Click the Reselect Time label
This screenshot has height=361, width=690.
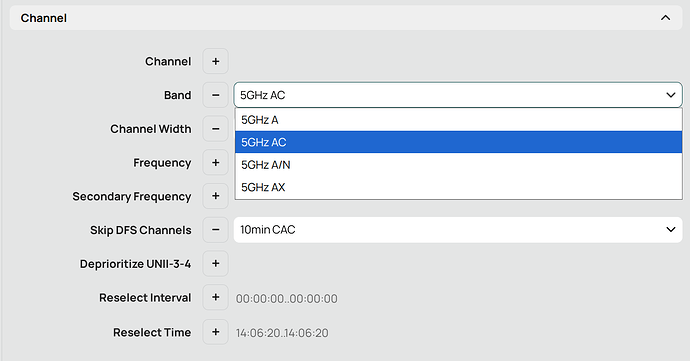[152, 332]
